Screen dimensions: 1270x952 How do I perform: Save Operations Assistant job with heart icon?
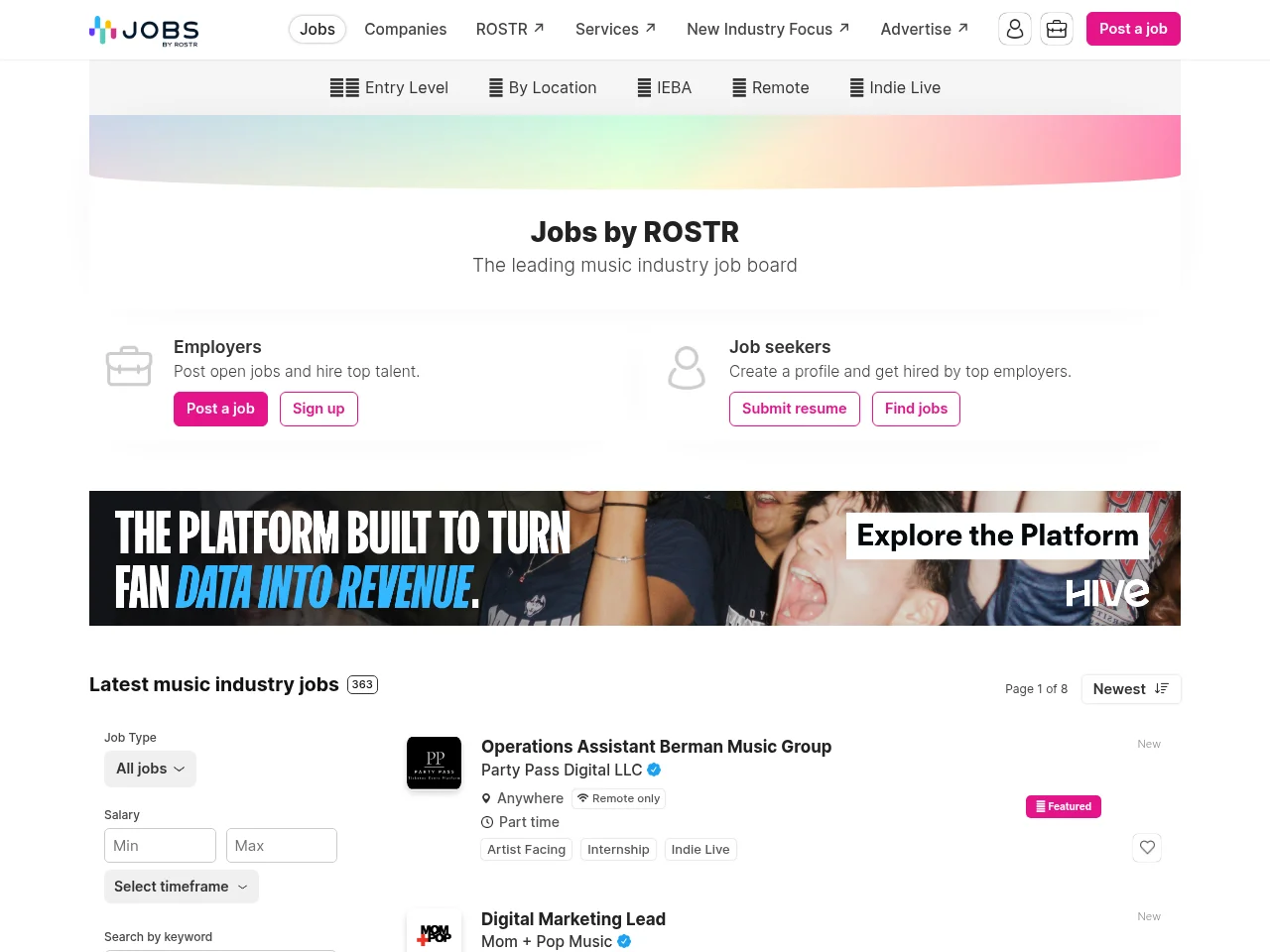1147,848
